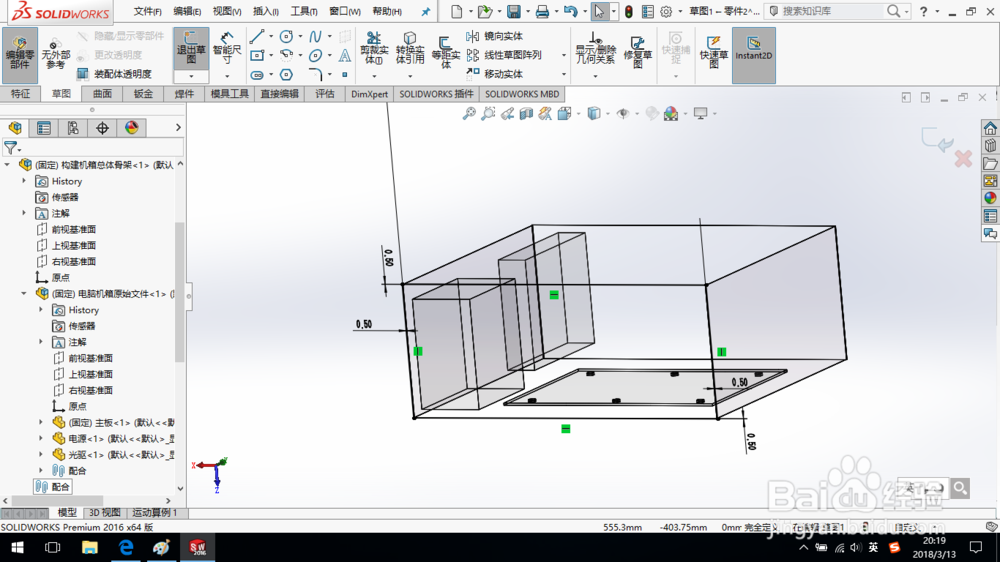Screen dimensions: 1000x562
Task: Select 前视基准面 under top-level assembly
Action: [66, 229]
